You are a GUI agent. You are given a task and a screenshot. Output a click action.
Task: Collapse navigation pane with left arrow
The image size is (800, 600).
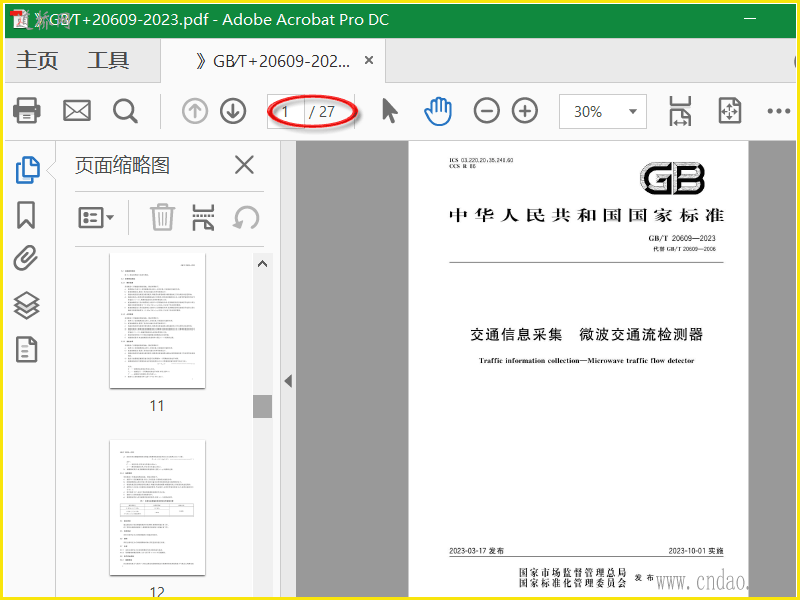pos(288,381)
